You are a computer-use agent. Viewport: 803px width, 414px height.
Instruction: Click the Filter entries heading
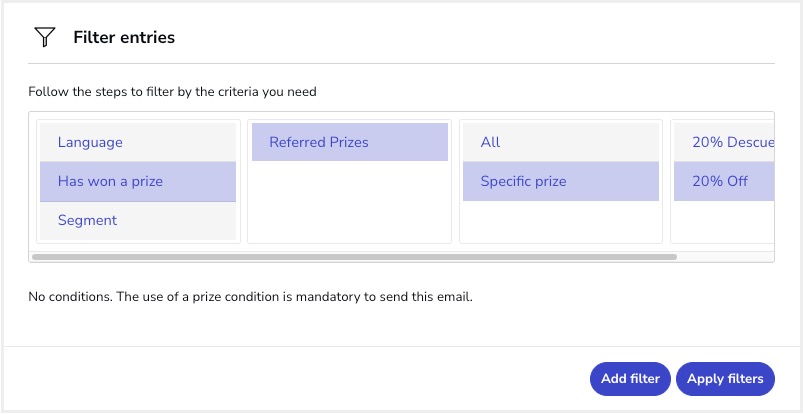(x=124, y=38)
